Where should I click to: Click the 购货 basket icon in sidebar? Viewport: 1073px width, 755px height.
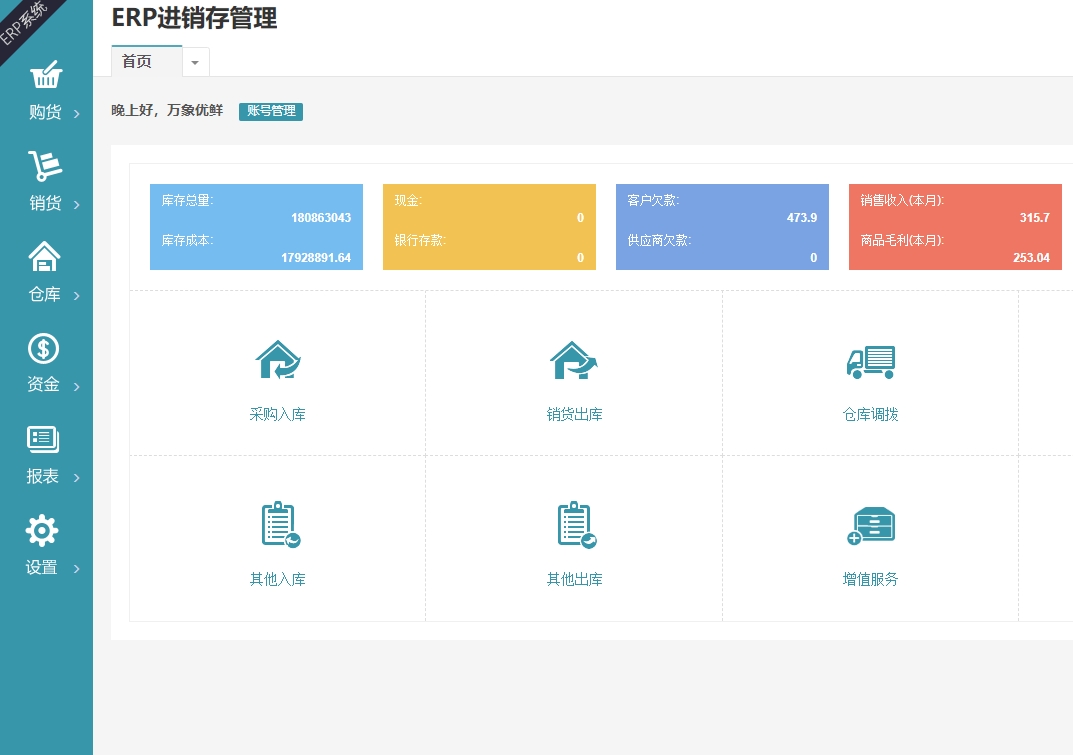[45, 75]
